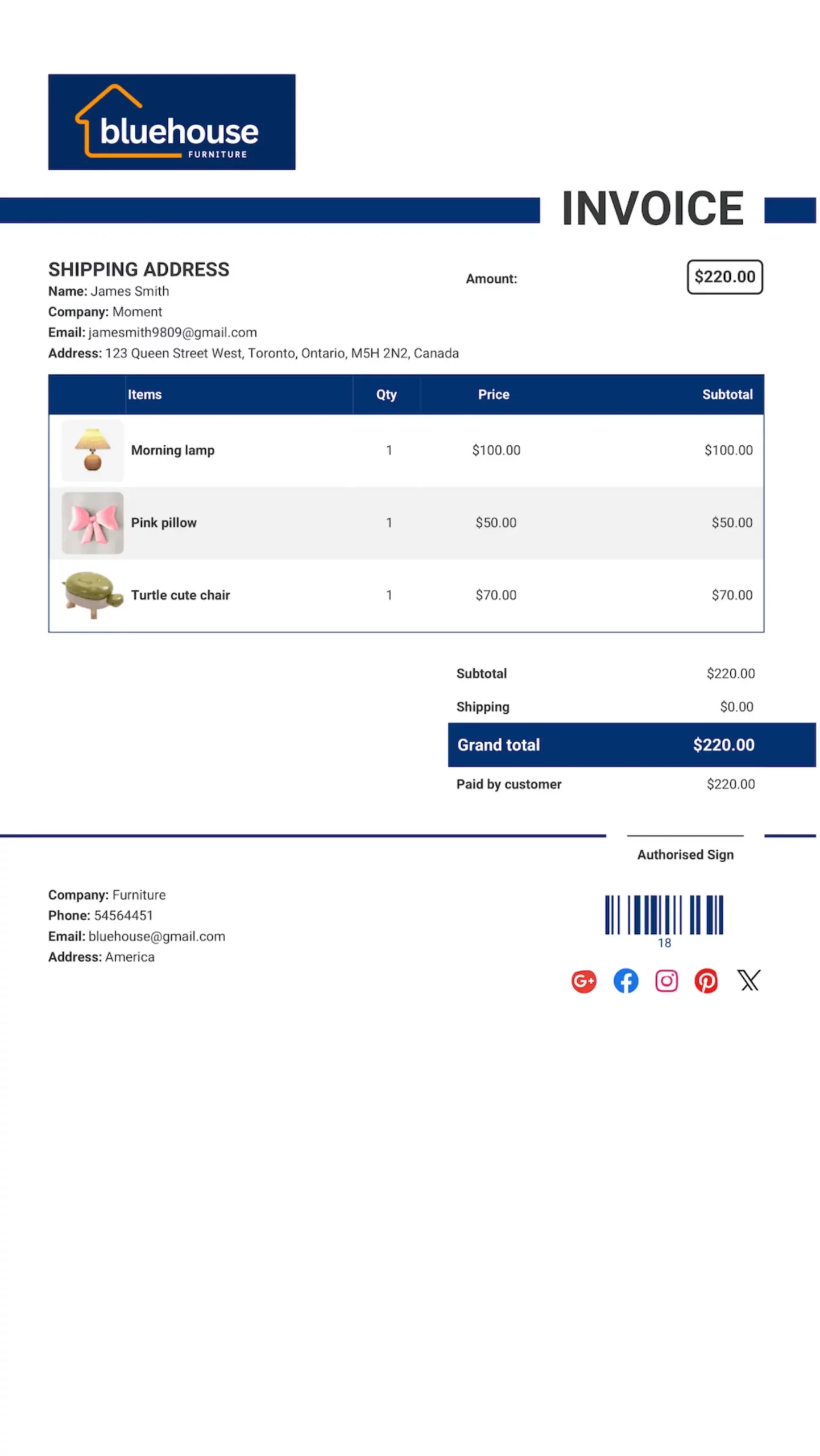820x1456 pixels.
Task: Click the Turtle cute chair thumbnail
Action: click(x=92, y=595)
